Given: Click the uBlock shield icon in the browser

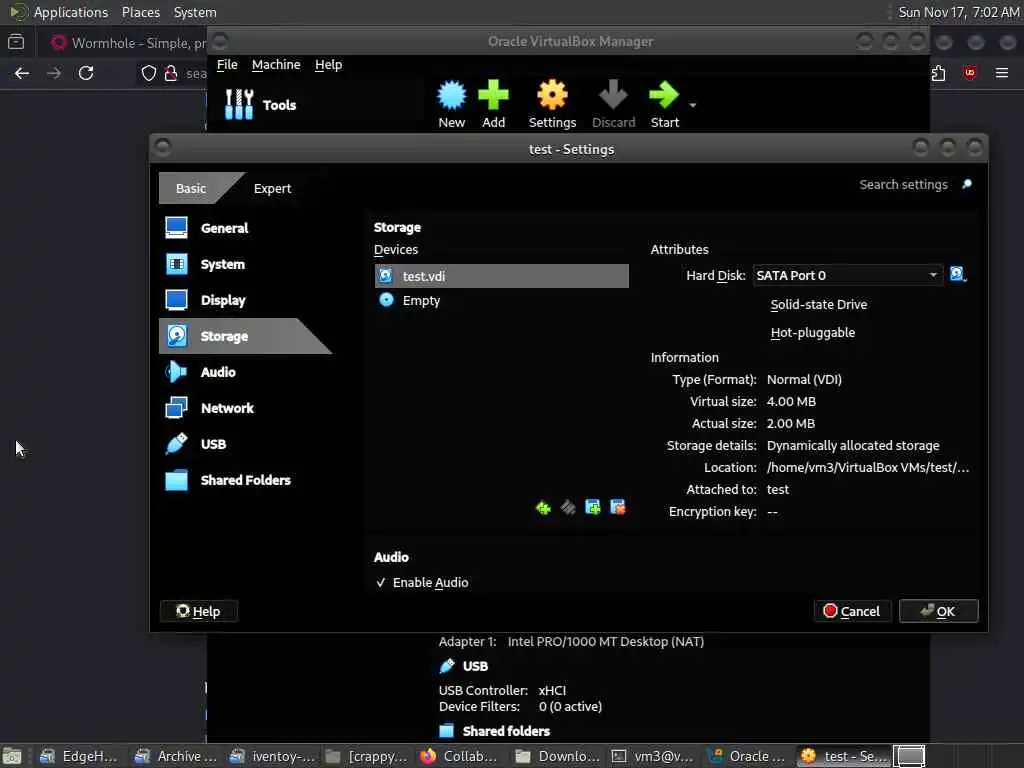Looking at the screenshot, I should [970, 73].
